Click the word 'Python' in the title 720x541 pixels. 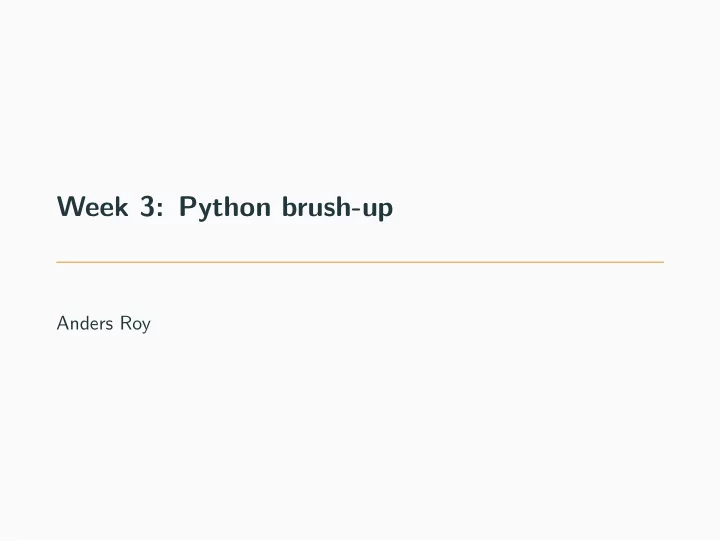(x=225, y=208)
